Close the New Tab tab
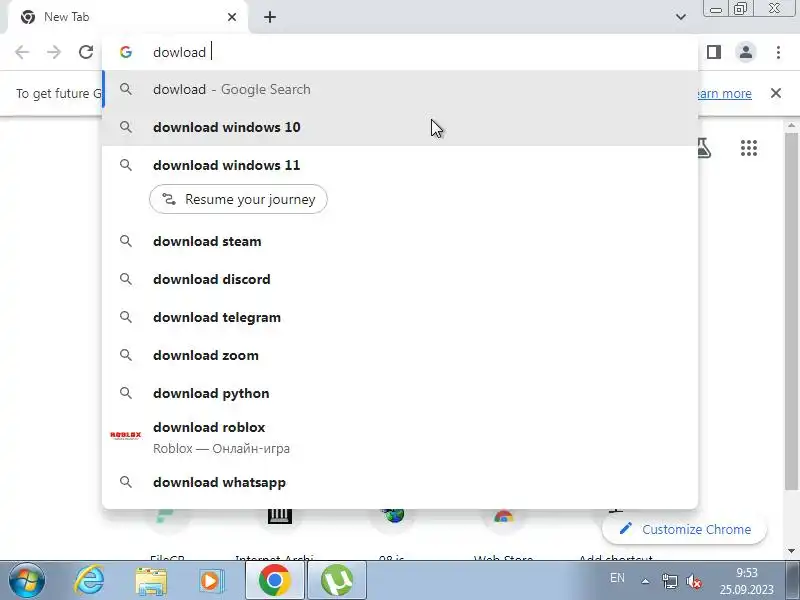Viewport: 800px width, 600px height. [232, 17]
